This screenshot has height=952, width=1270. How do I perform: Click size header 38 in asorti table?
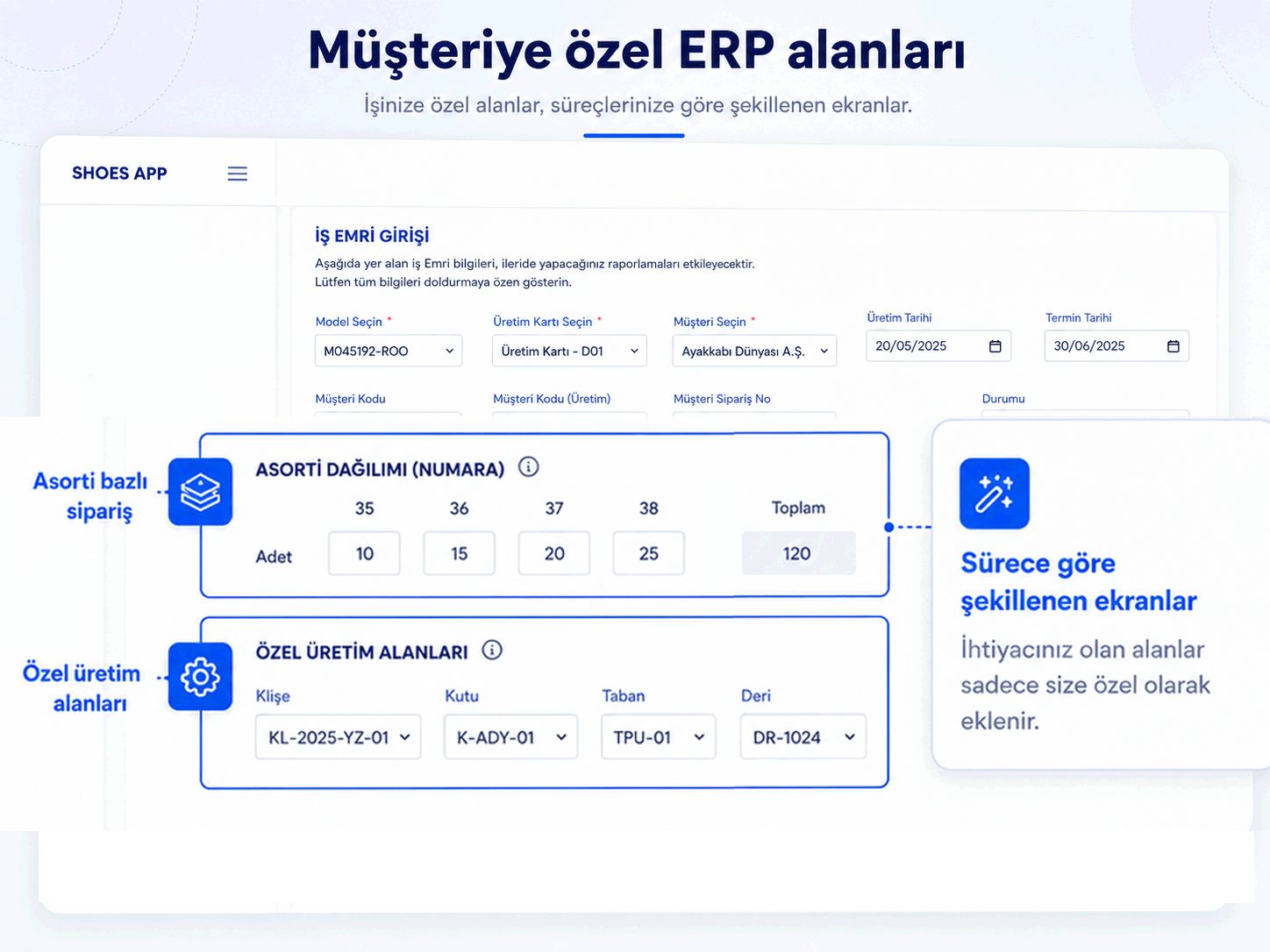tap(648, 508)
